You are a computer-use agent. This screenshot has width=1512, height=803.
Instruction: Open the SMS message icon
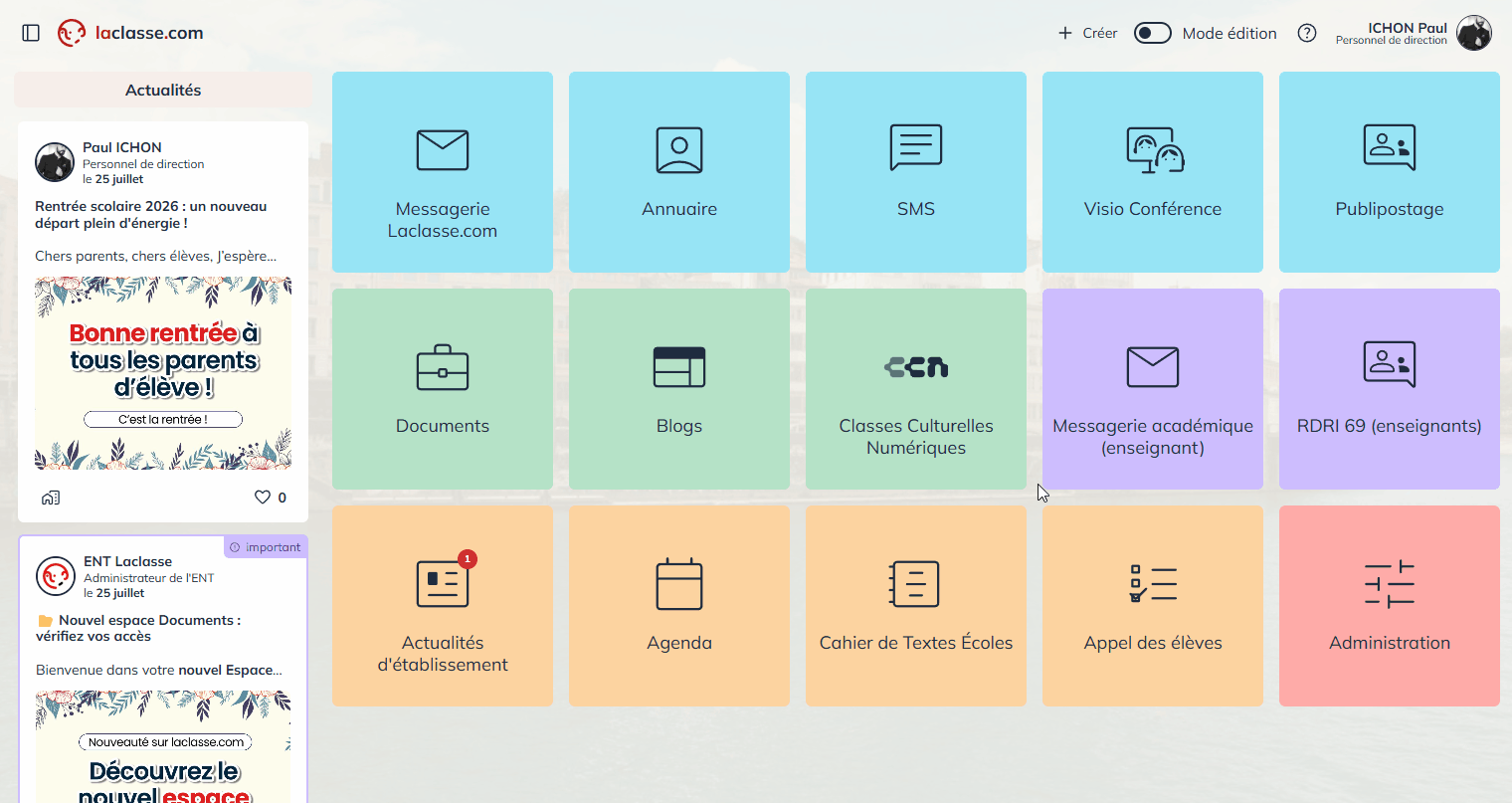(x=916, y=147)
